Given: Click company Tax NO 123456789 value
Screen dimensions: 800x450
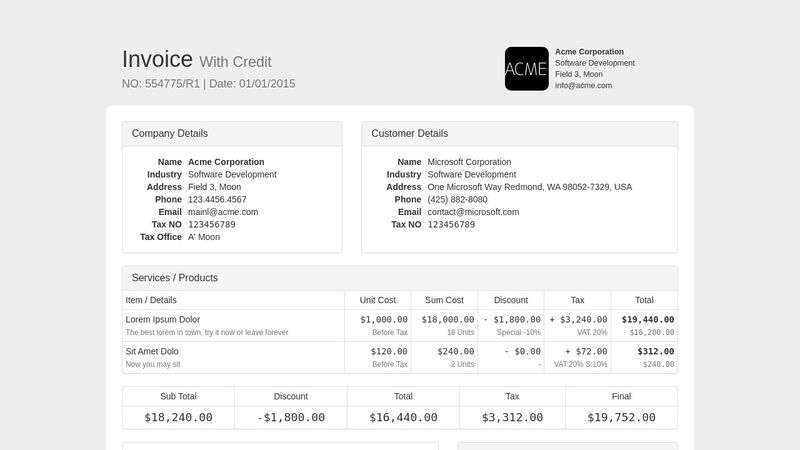Looking at the screenshot, I should click(x=212, y=224).
